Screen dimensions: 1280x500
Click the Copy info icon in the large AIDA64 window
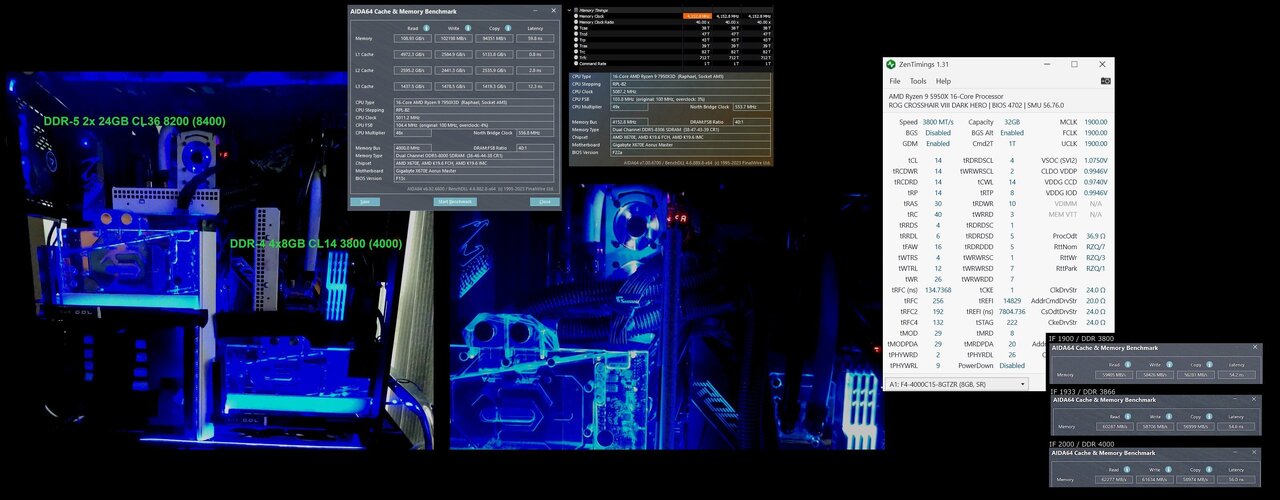(510, 27)
